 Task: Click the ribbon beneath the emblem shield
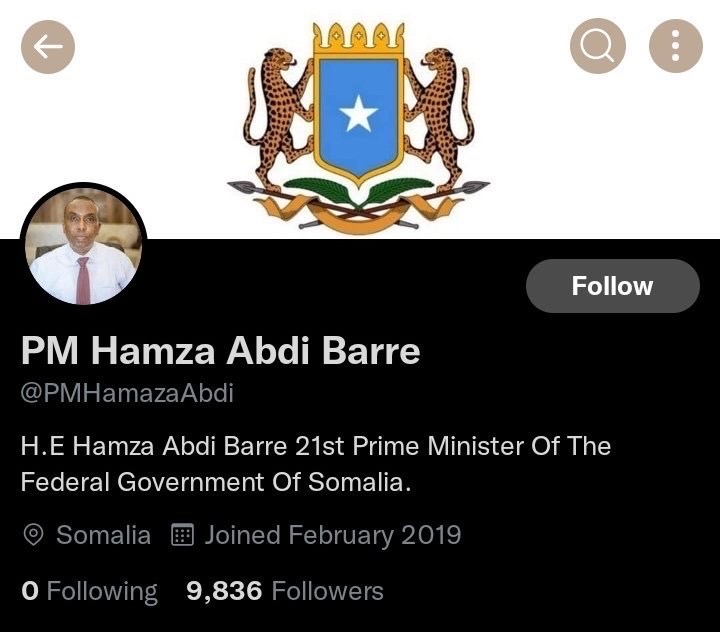[x=358, y=212]
